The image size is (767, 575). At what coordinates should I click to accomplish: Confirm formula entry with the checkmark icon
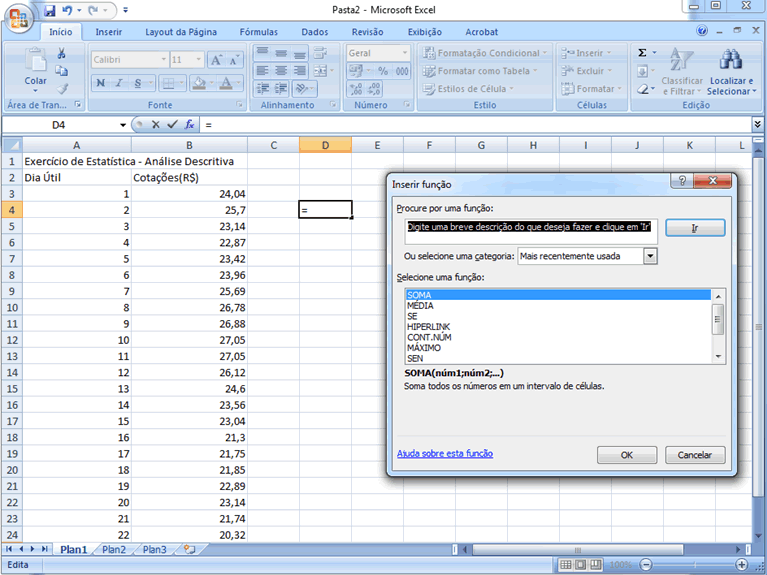pyautogui.click(x=172, y=125)
